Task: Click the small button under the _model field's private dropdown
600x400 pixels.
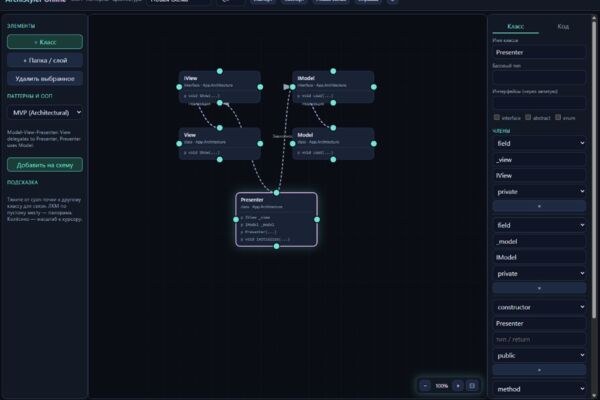Action: [539, 288]
